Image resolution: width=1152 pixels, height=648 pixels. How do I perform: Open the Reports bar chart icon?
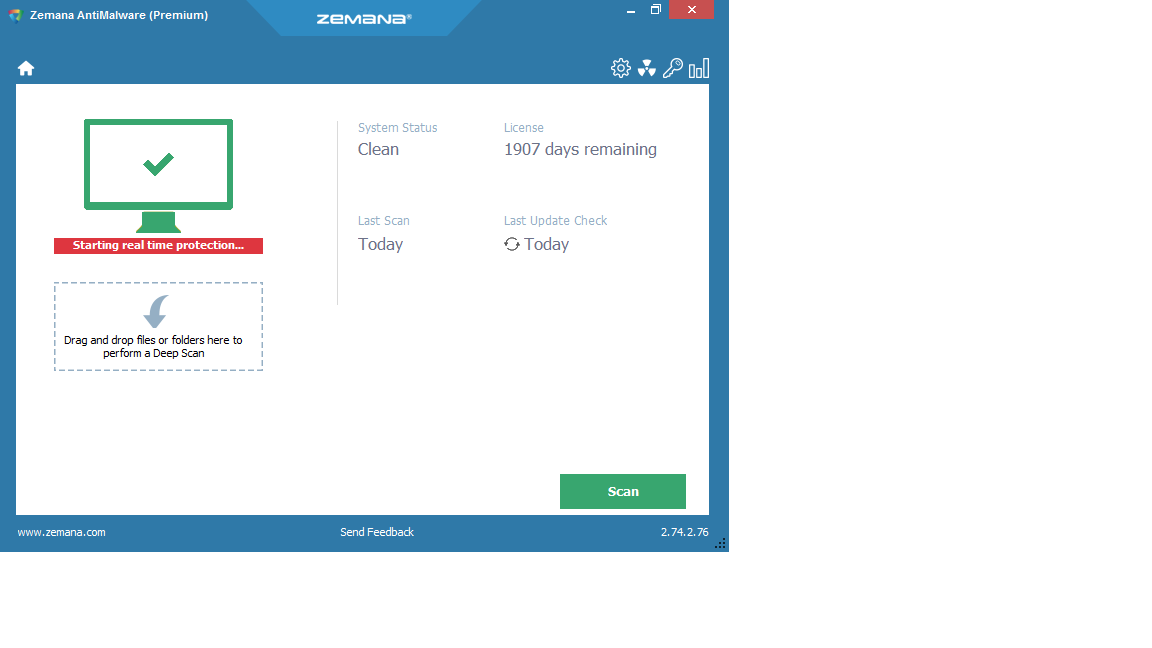click(x=699, y=68)
